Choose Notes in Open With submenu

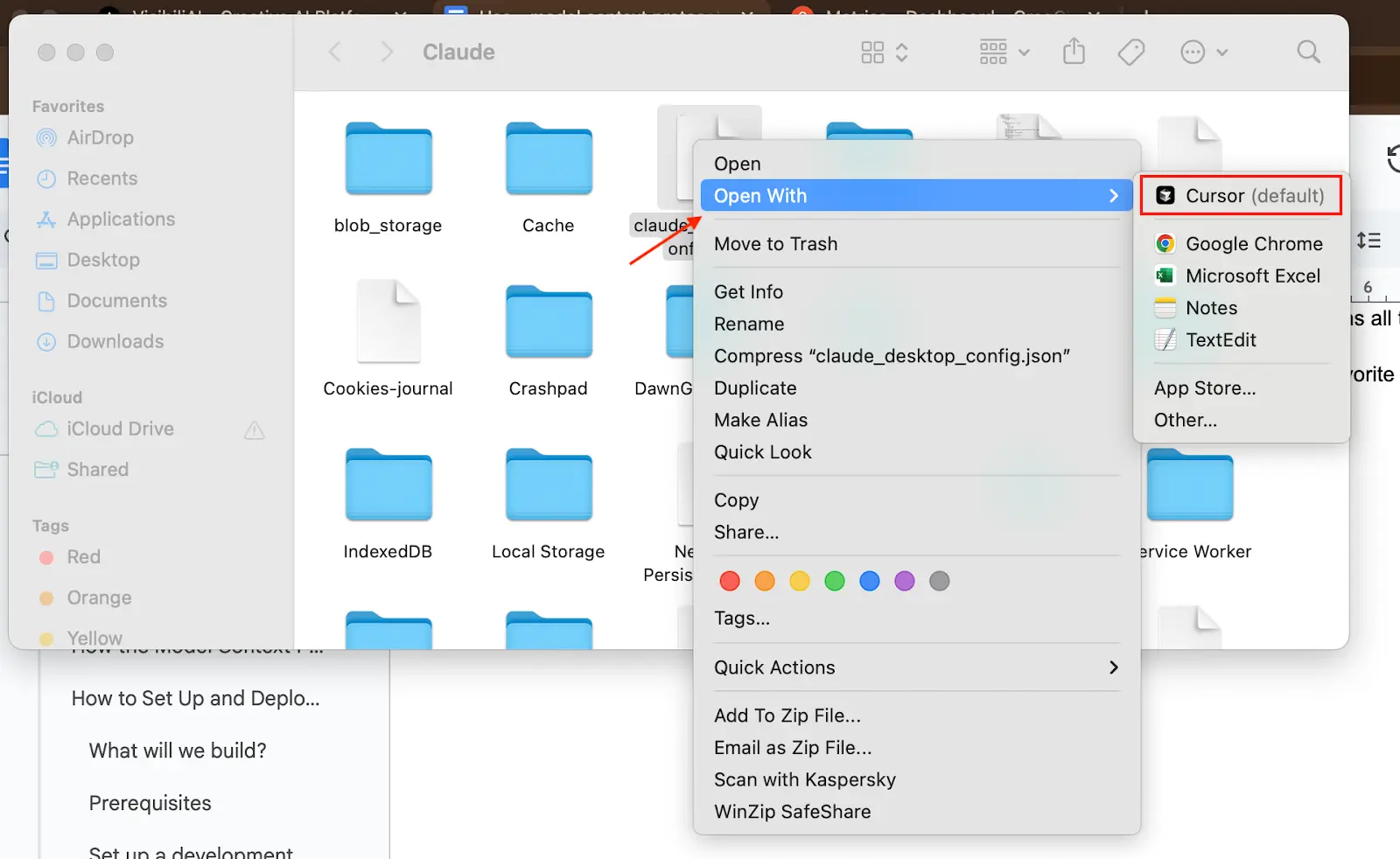1241,308
